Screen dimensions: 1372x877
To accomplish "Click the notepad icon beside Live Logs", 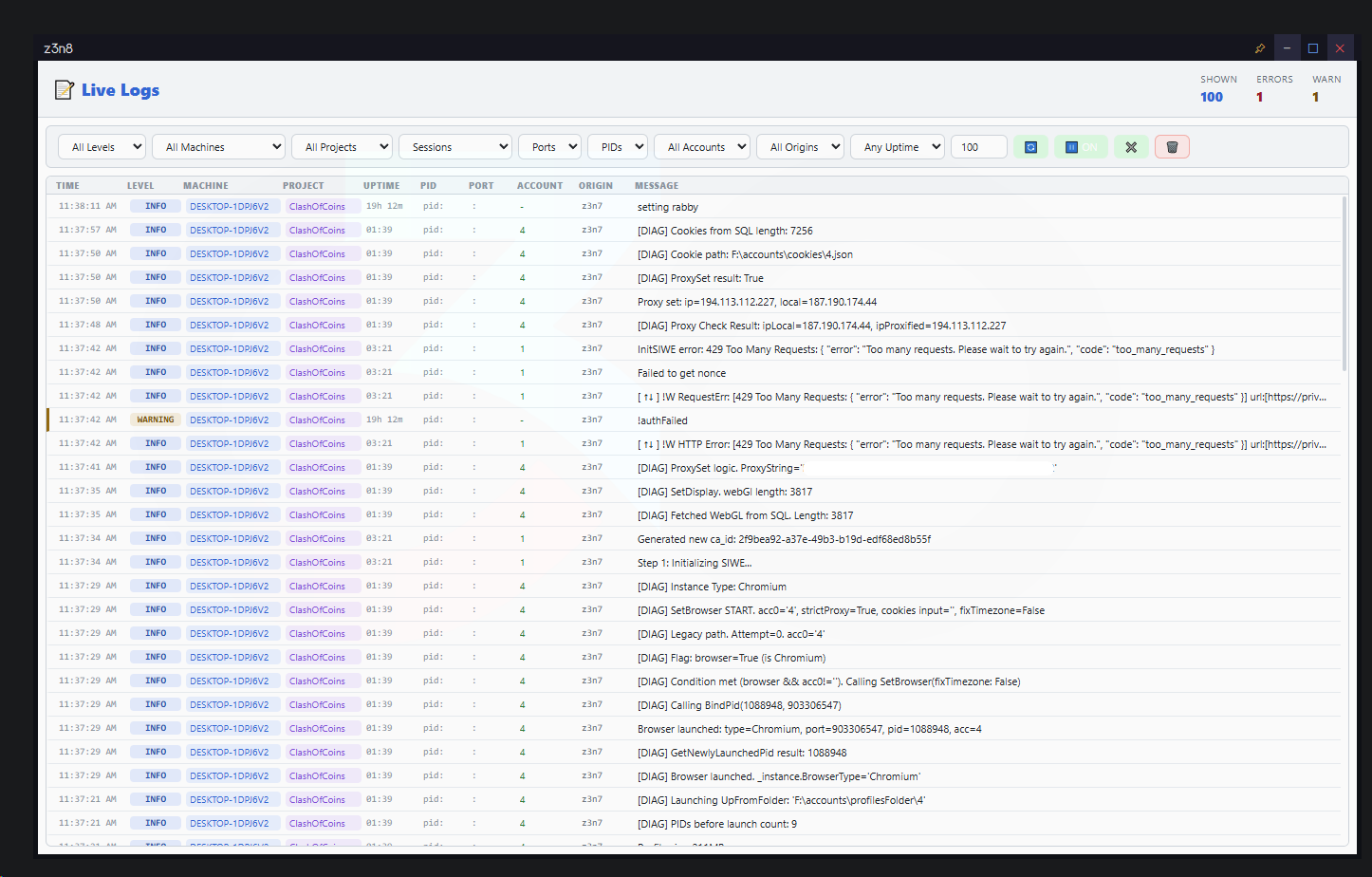I will (x=64, y=90).
